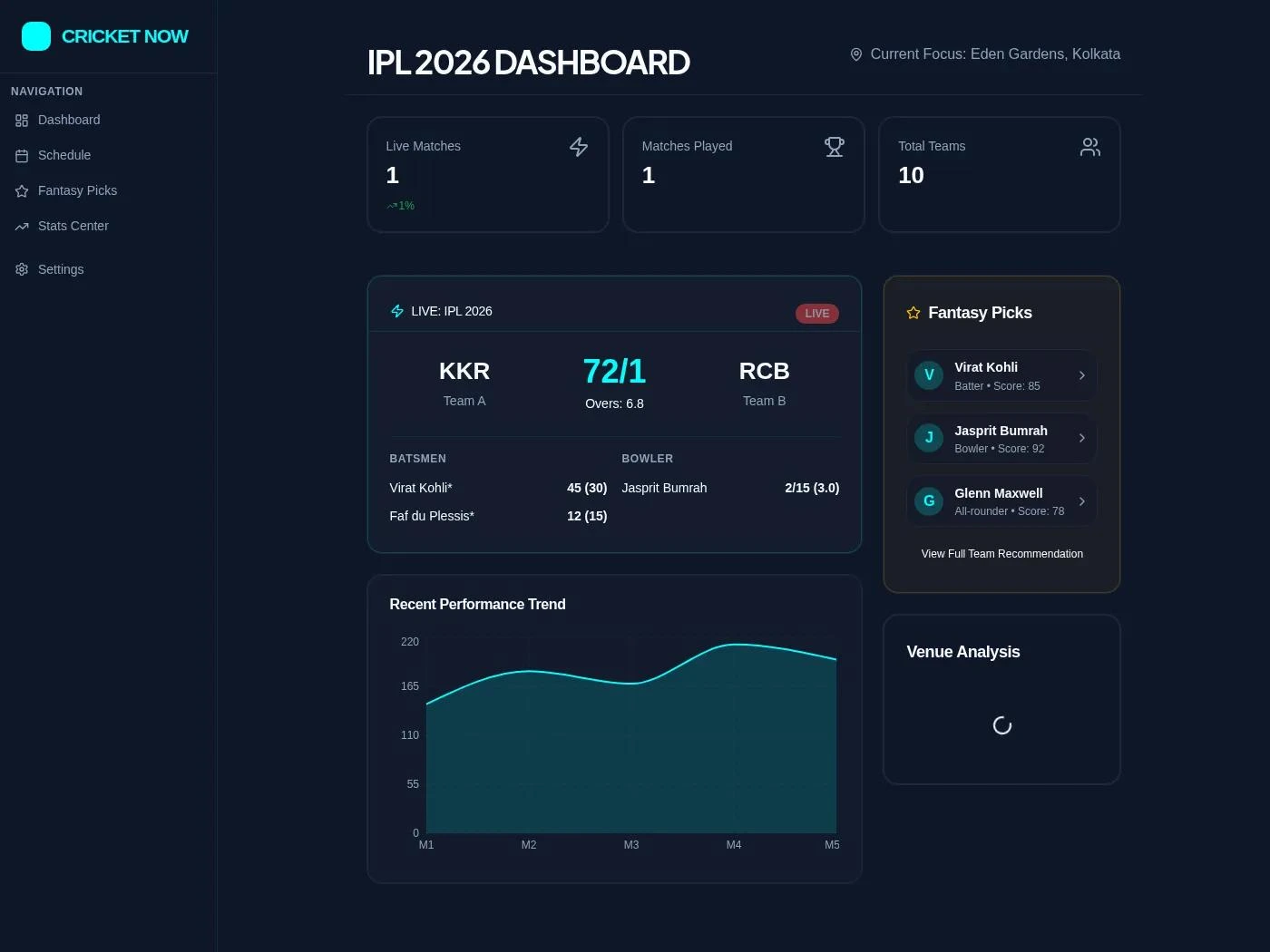The width and height of the screenshot is (1270, 952).
Task: Open Schedule in the navigation
Action: click(108, 156)
